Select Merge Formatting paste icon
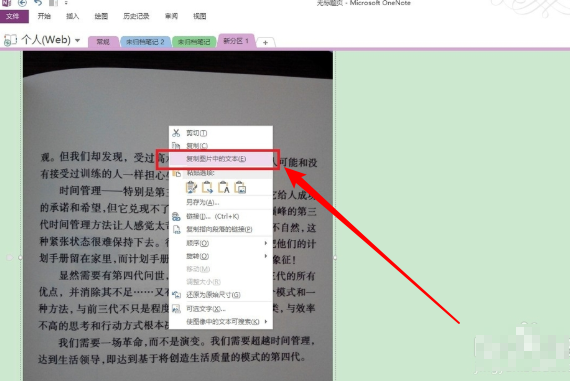 pos(208,188)
